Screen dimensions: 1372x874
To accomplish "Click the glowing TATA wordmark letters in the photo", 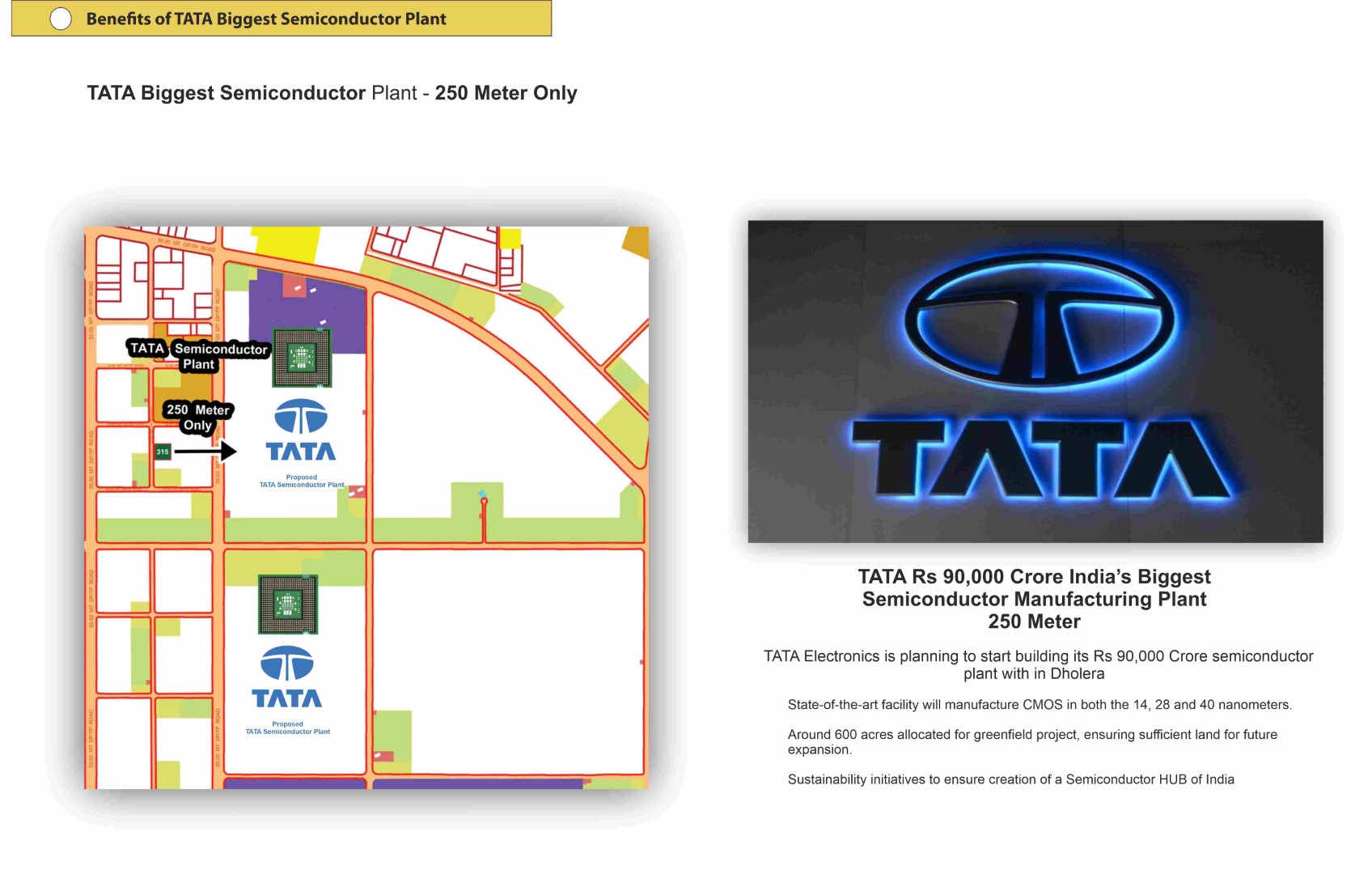I will coord(1040,458).
